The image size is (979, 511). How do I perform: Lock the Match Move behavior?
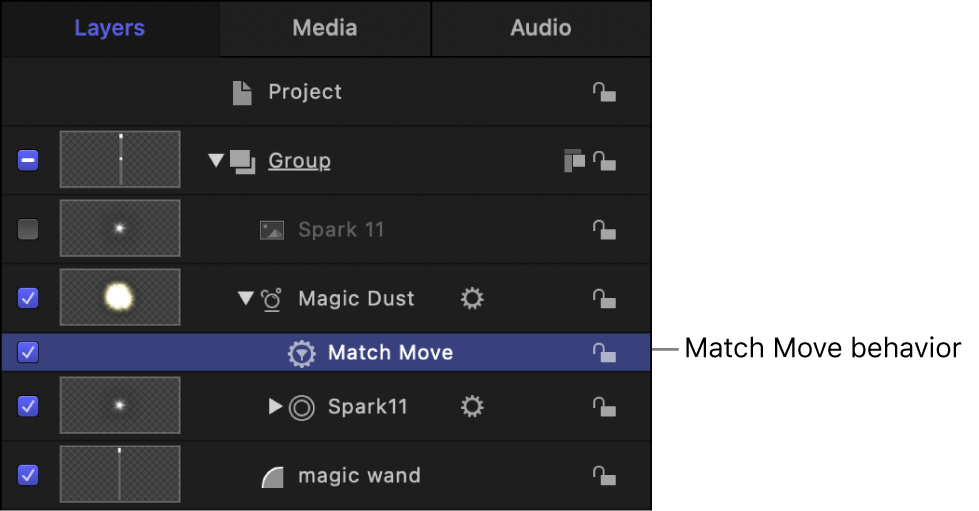pyautogui.click(x=603, y=353)
